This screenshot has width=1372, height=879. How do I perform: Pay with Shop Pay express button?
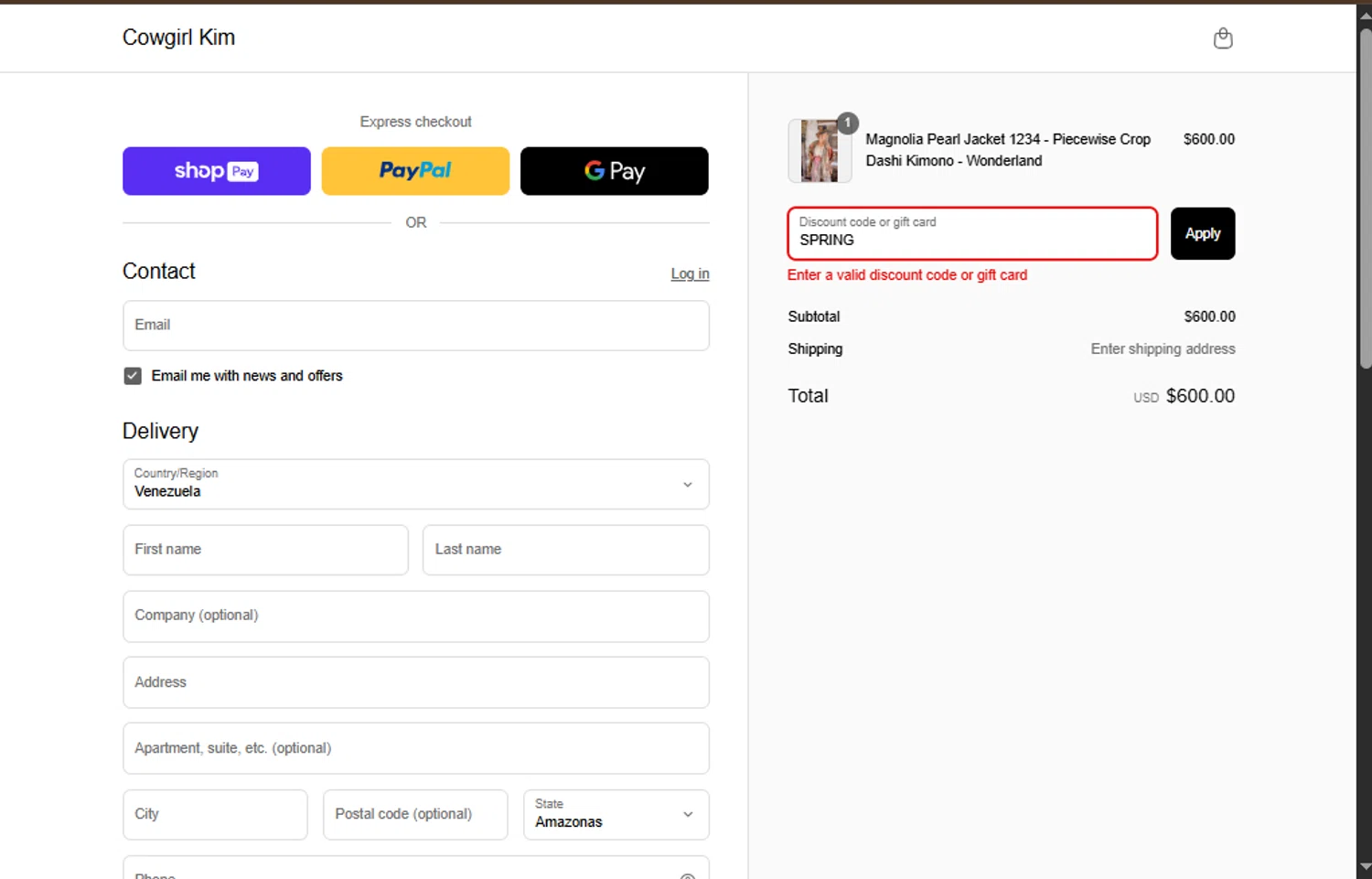[x=217, y=171]
